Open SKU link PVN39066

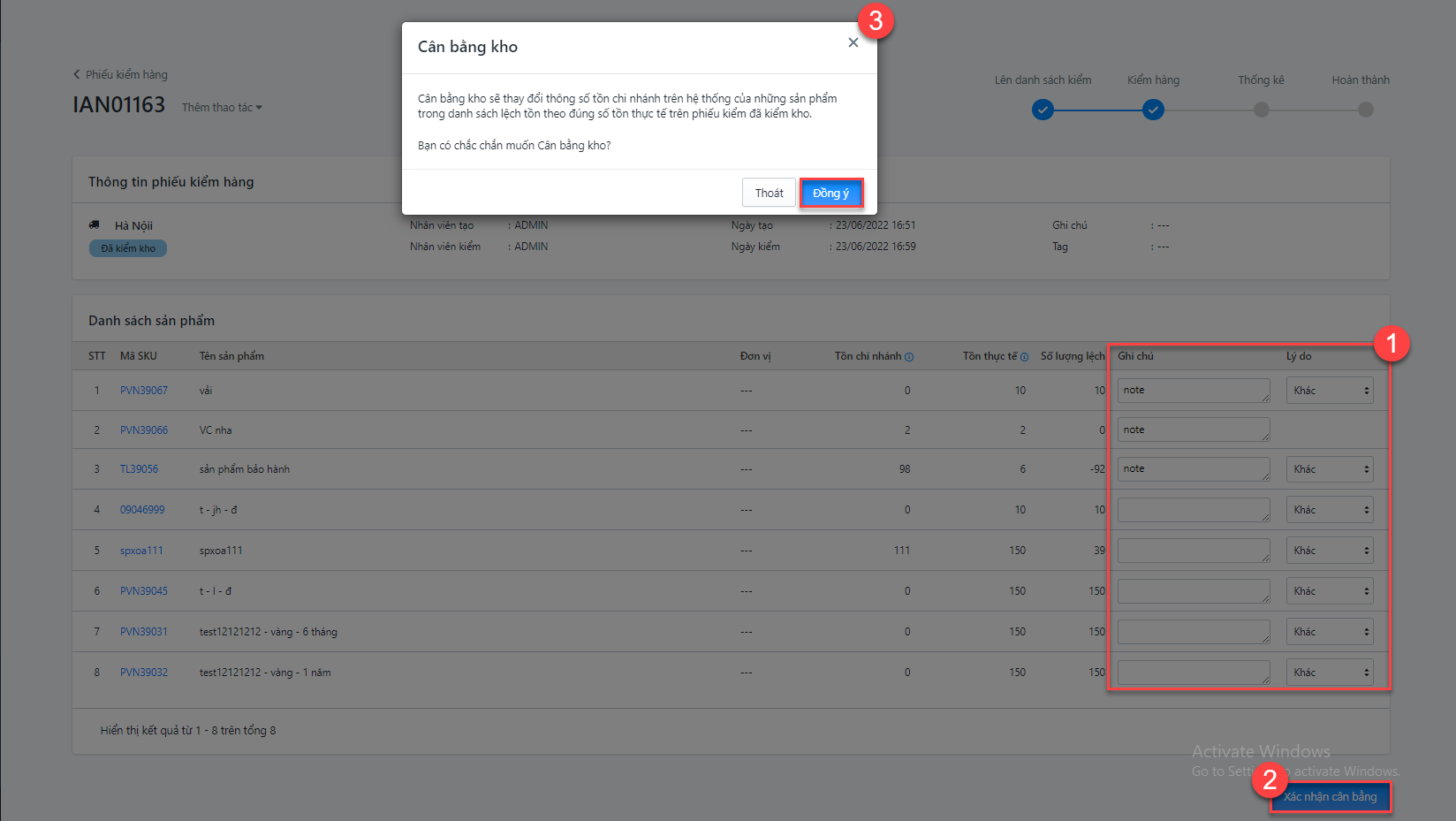point(144,430)
